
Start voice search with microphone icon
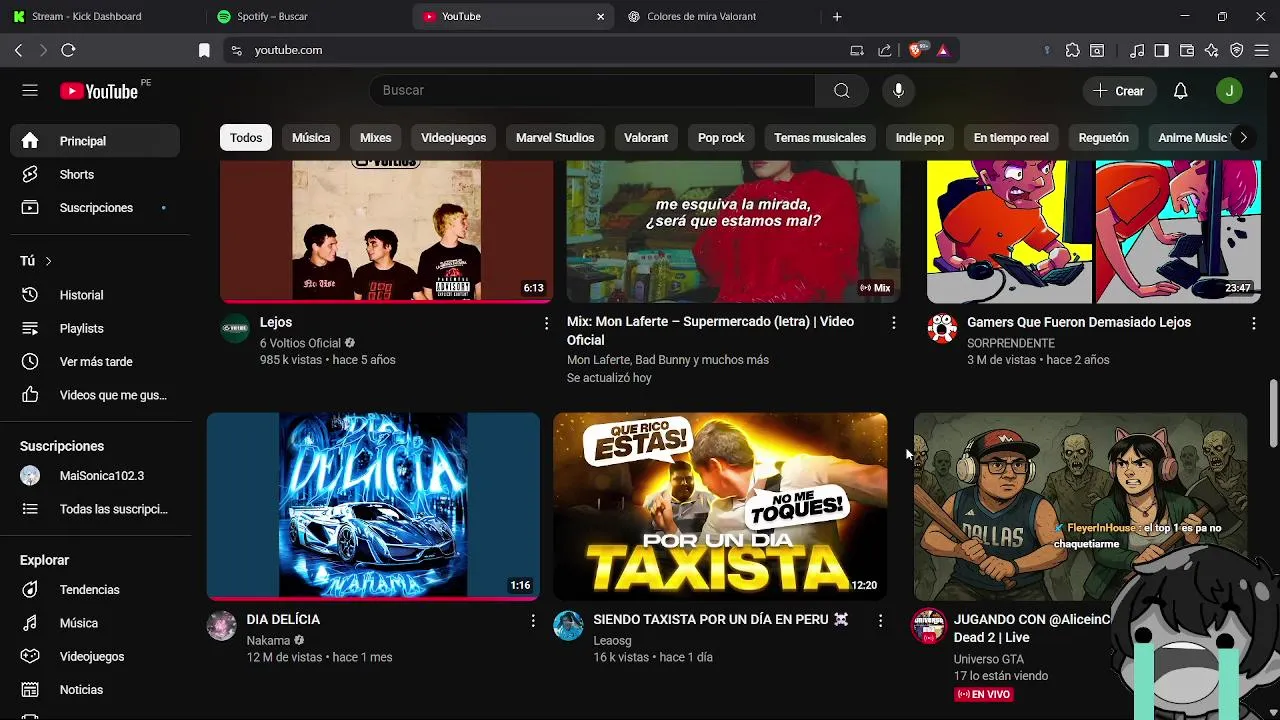[x=898, y=91]
